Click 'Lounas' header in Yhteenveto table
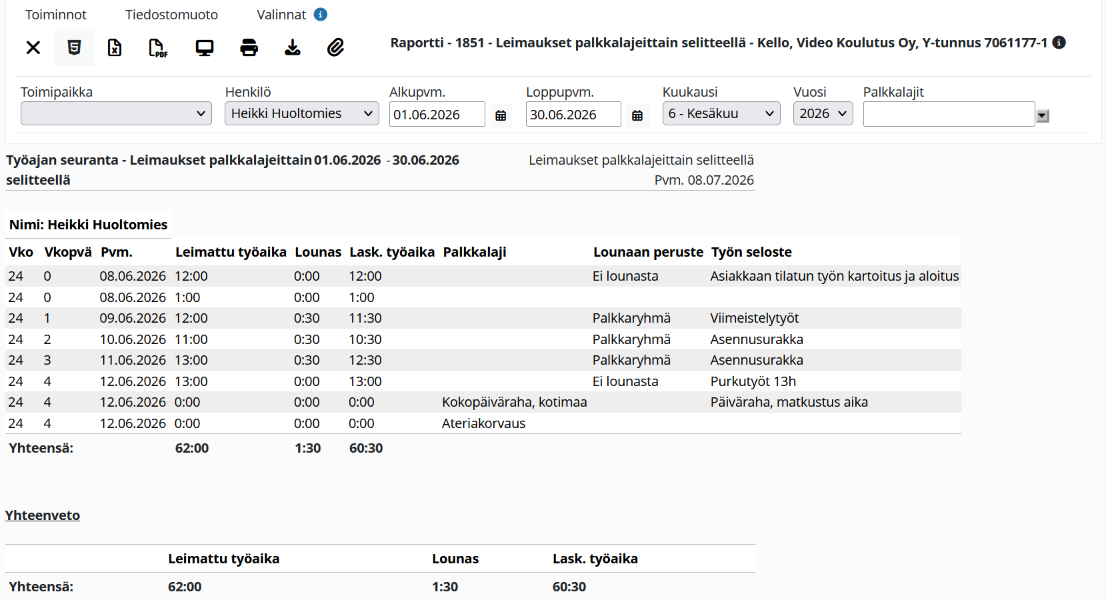 (x=455, y=559)
